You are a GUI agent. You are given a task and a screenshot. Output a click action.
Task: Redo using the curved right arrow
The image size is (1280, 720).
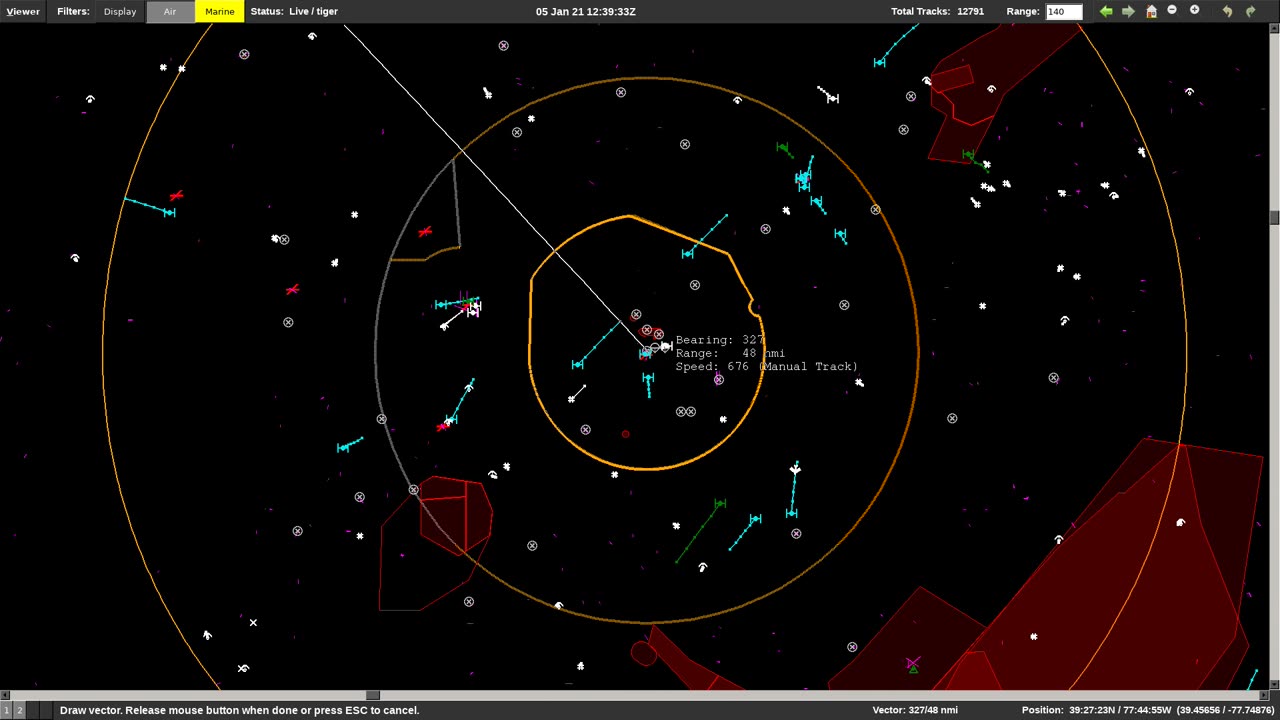tap(1250, 11)
